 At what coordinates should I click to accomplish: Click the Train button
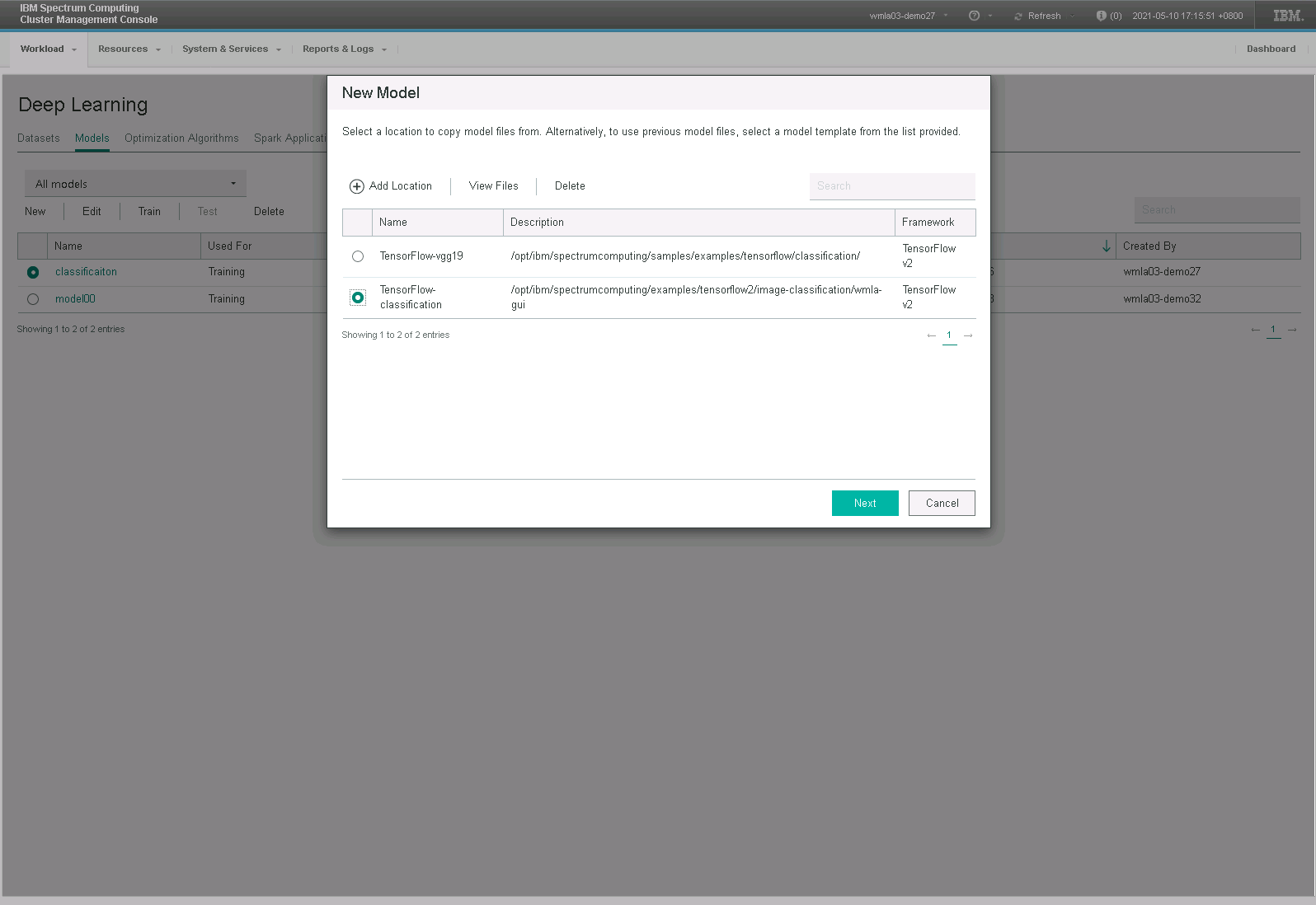point(149,212)
